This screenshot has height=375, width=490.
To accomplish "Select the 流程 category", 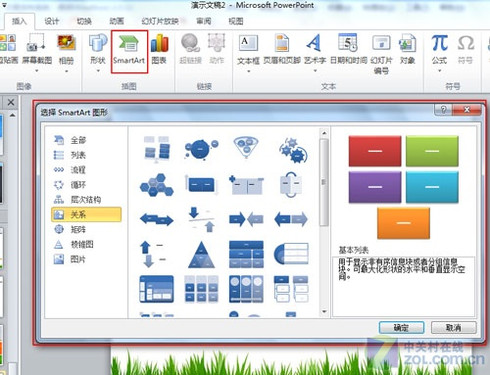I will (86, 170).
